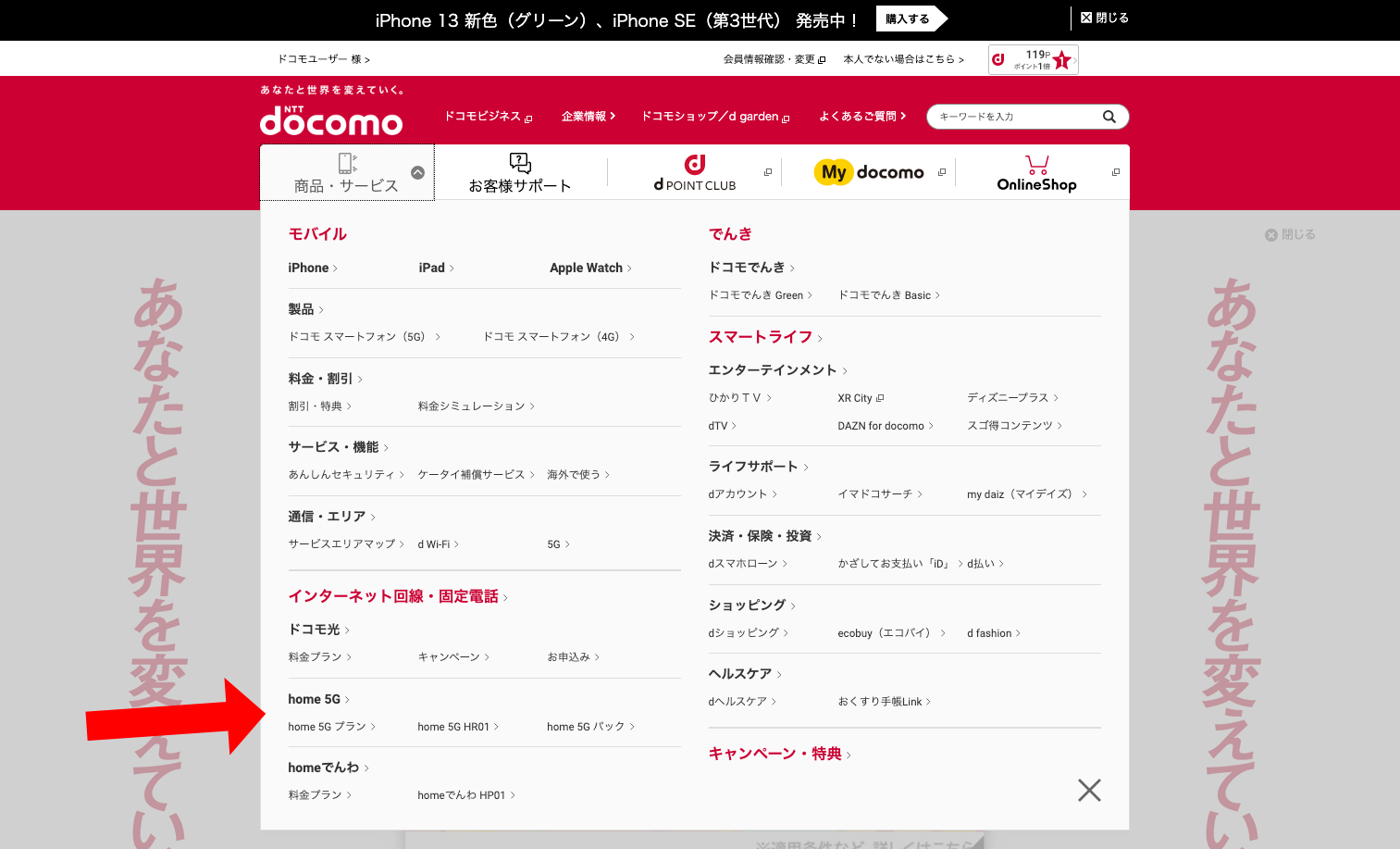Open My docomo from the navigation
Viewport: 1400px width, 849px height.
(x=871, y=172)
